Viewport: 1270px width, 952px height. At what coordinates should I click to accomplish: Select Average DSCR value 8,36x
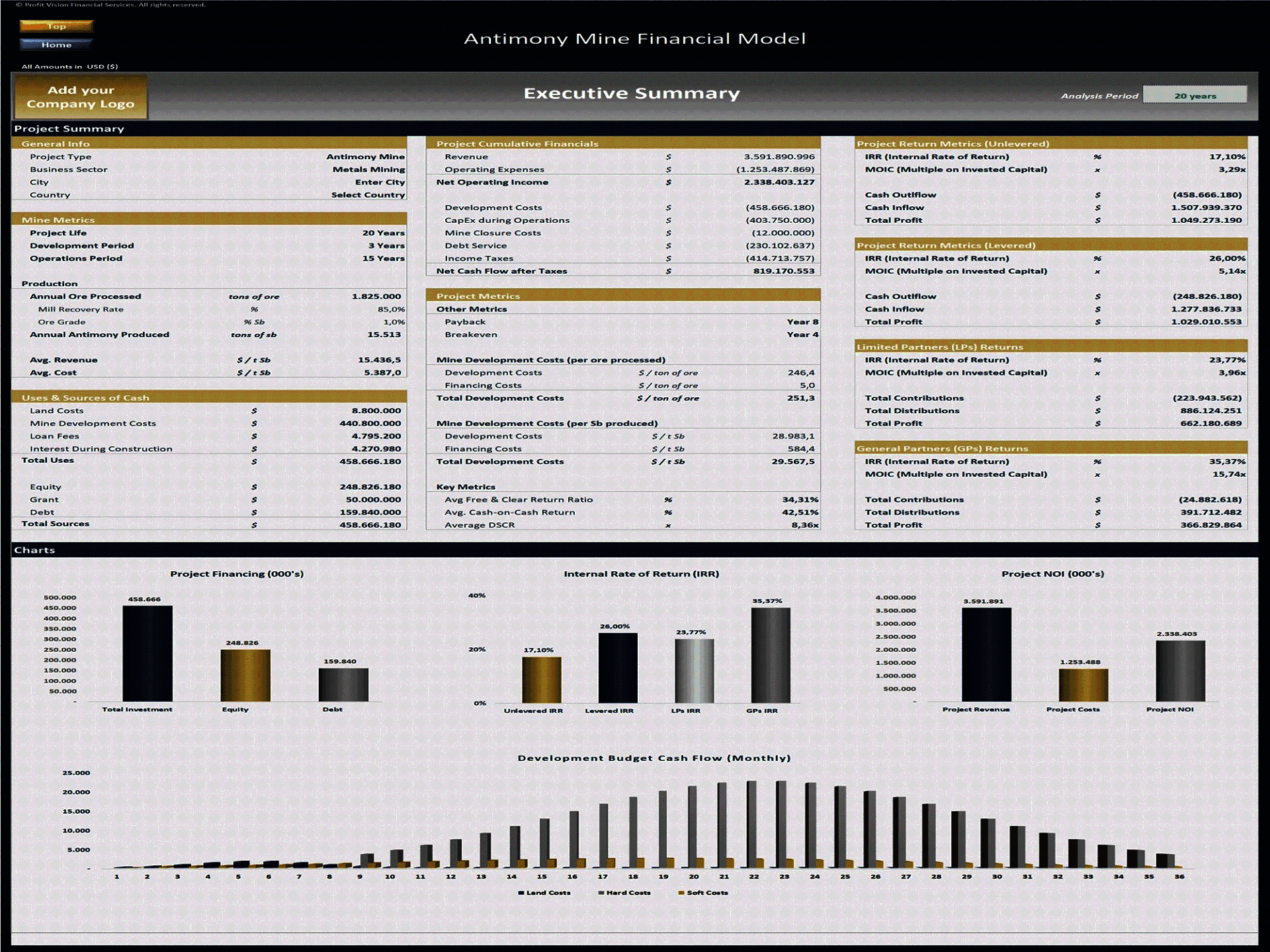[805, 525]
